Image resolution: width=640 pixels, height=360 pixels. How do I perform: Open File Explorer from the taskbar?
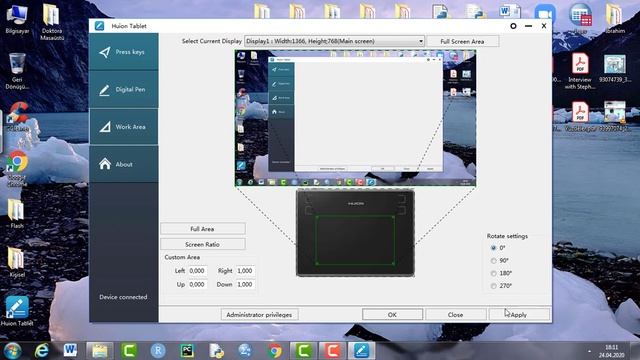100,351
